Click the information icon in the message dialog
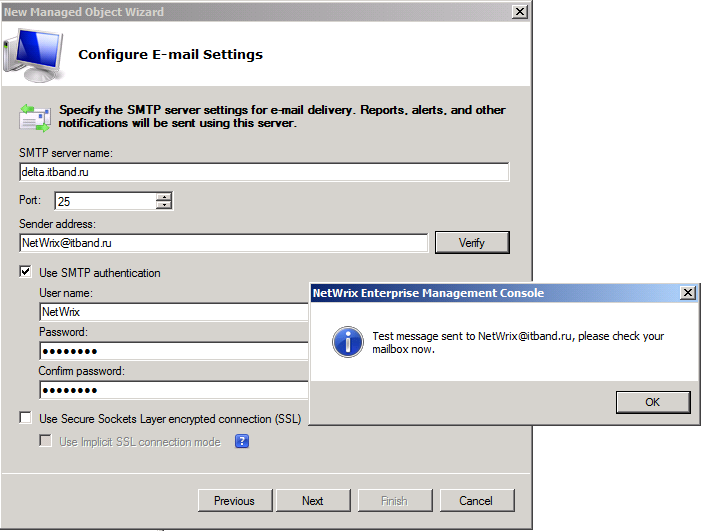 coord(348,342)
